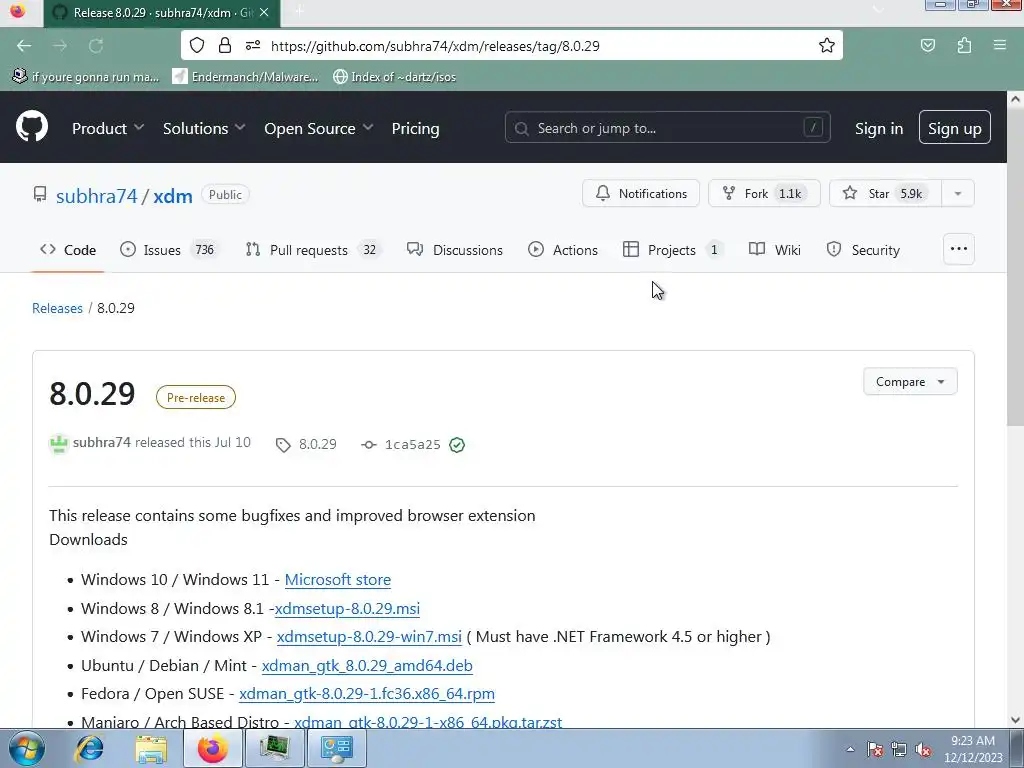Bookmark this page with the star icon

pos(827,45)
